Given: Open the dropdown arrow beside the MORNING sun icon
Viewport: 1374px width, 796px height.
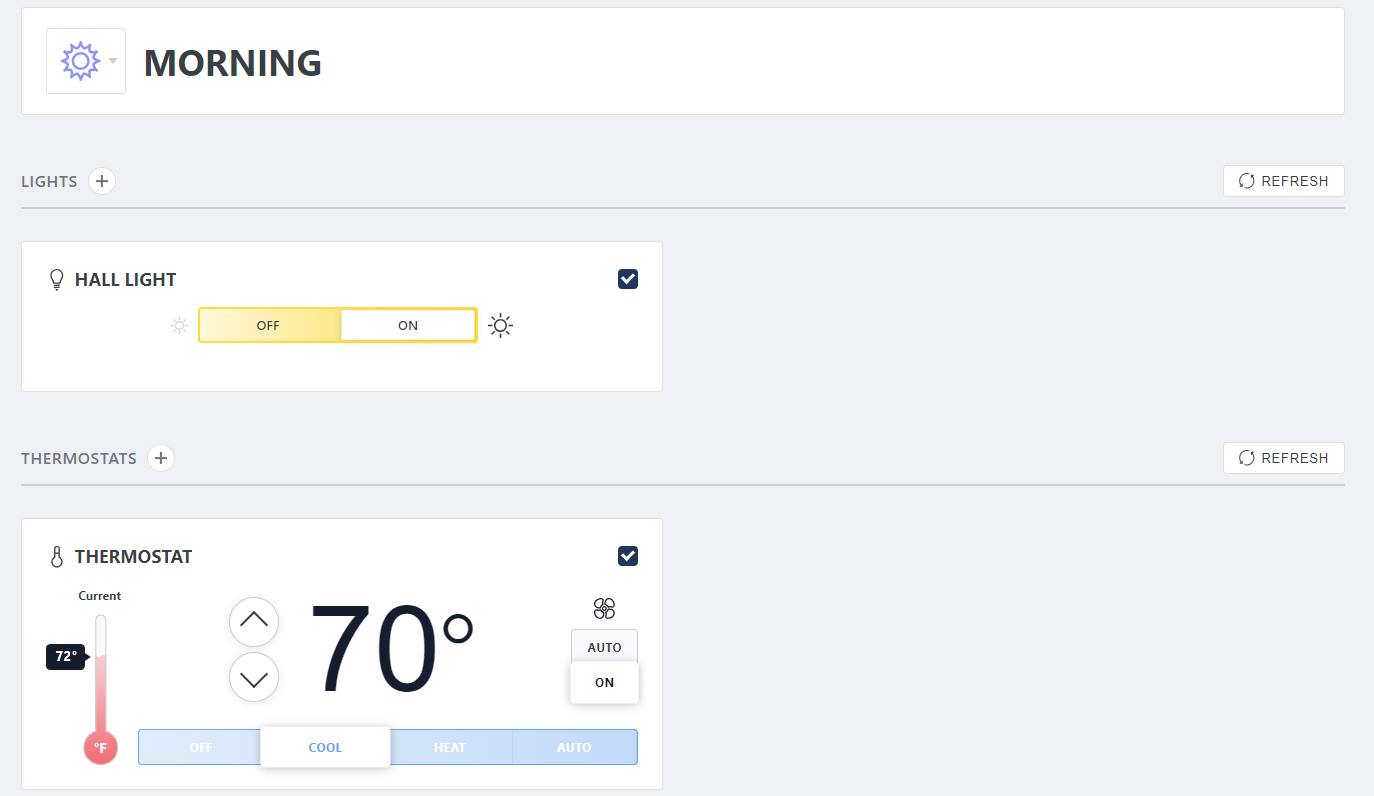Looking at the screenshot, I should pyautogui.click(x=113, y=61).
